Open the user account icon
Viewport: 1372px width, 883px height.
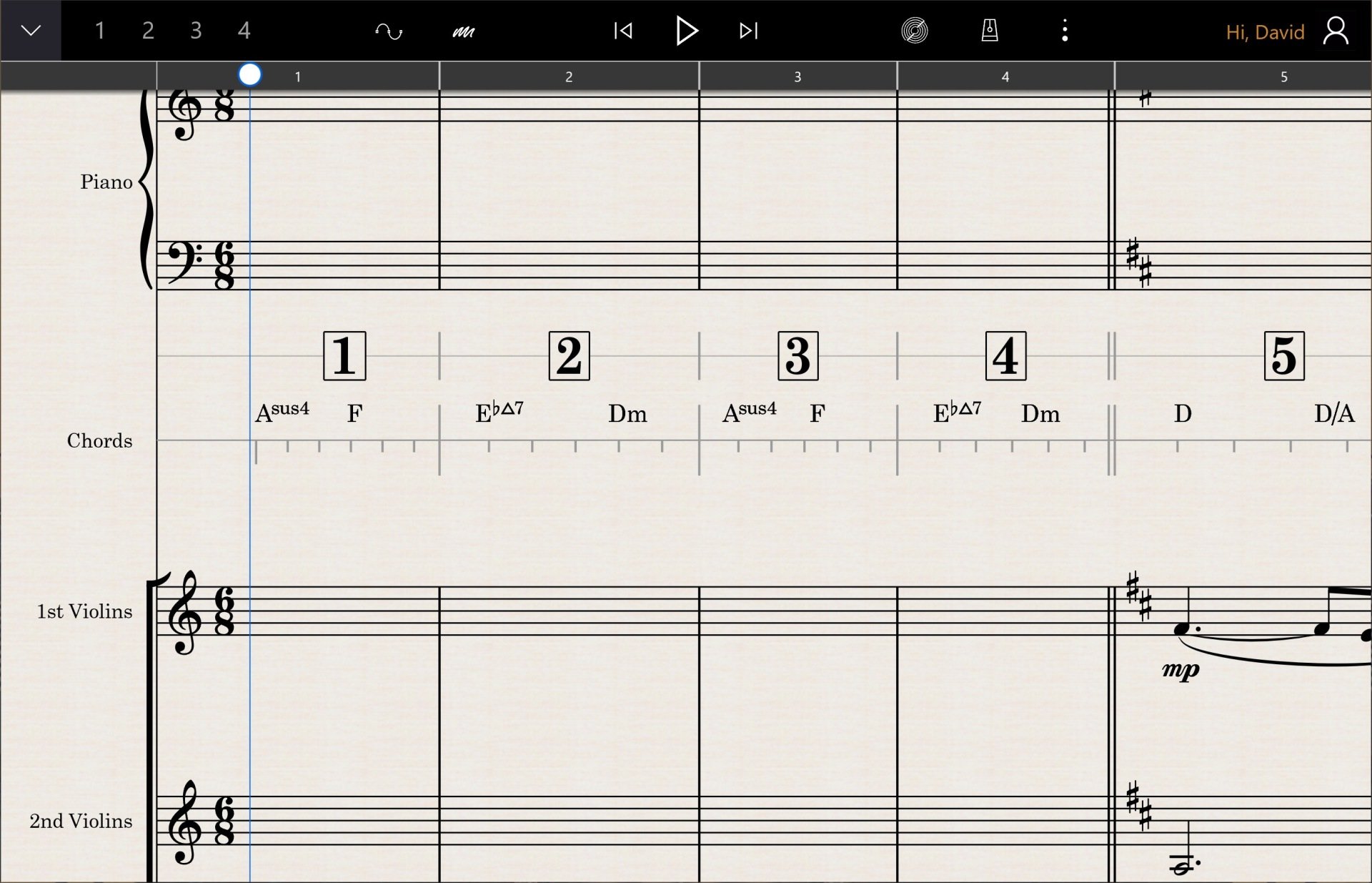tap(1337, 31)
